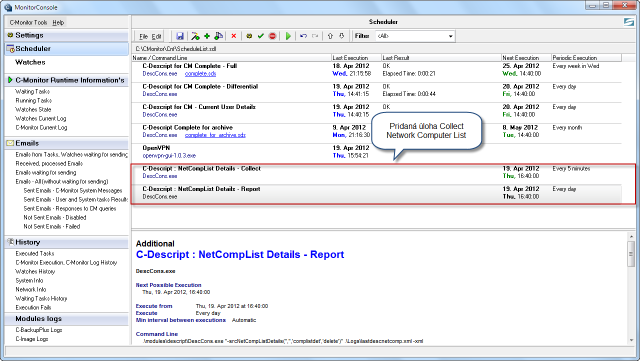Click the Save schedule disk icon
640x361 pixels.
pos(180,36)
